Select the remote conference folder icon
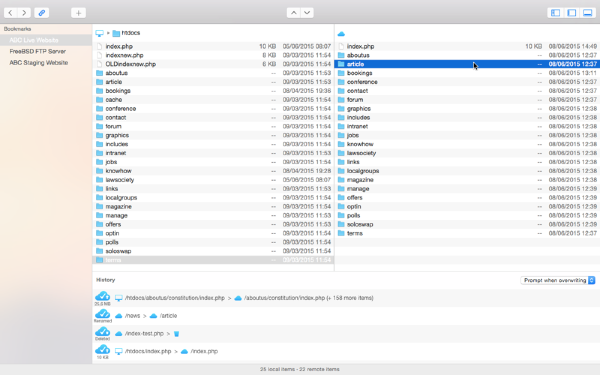The width and height of the screenshot is (600, 375). coord(341,82)
